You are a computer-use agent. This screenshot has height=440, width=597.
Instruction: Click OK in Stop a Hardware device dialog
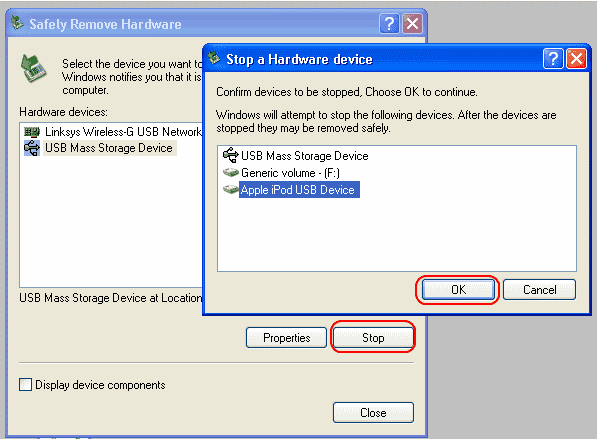click(x=458, y=290)
